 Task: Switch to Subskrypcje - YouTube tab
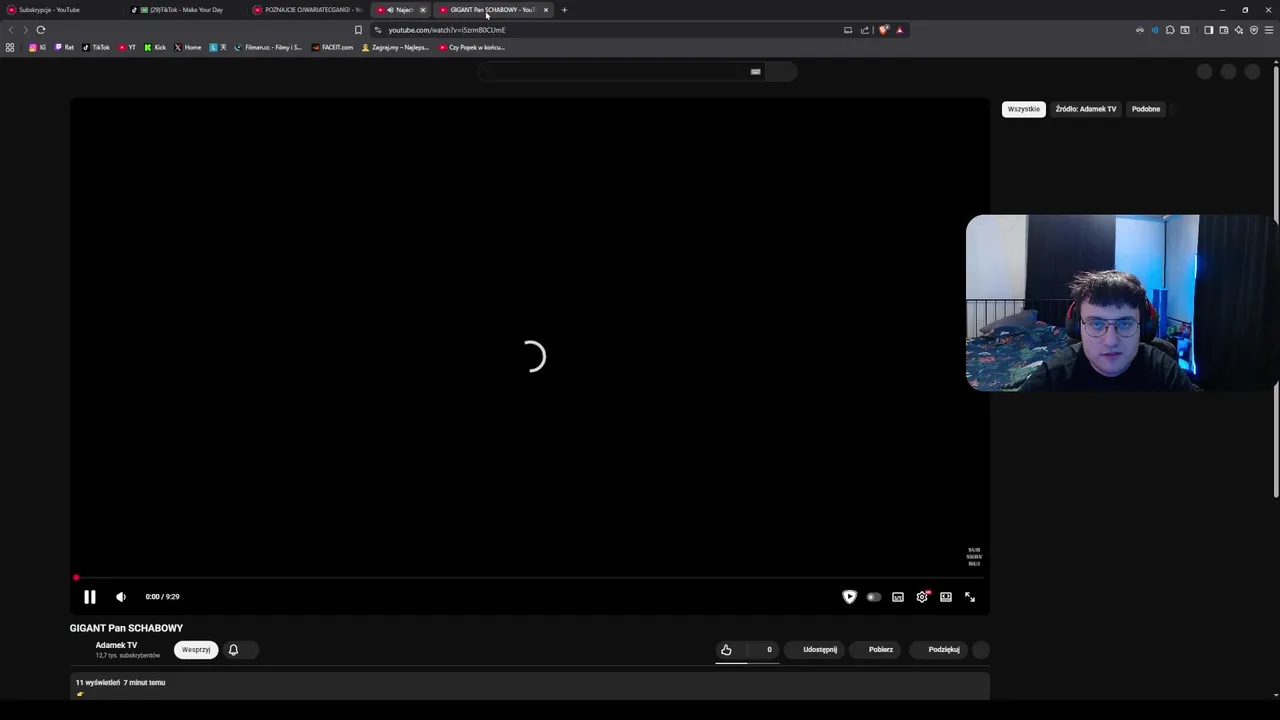(x=62, y=10)
